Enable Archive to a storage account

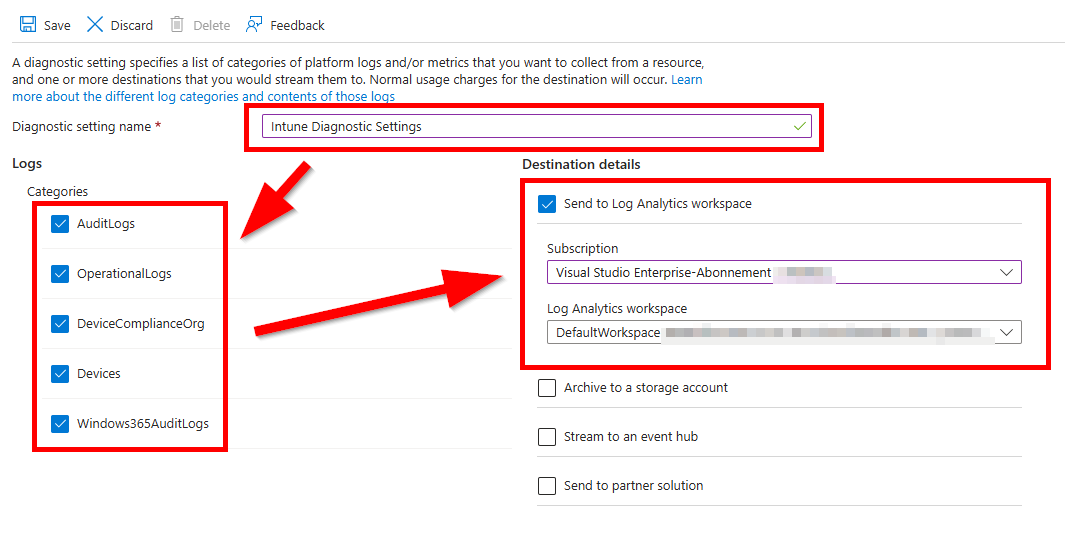coord(547,388)
